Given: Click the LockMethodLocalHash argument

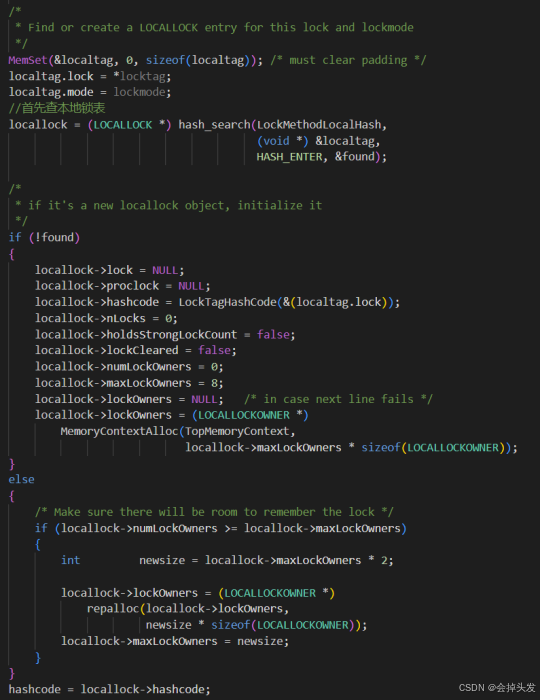Looking at the screenshot, I should 319,125.
